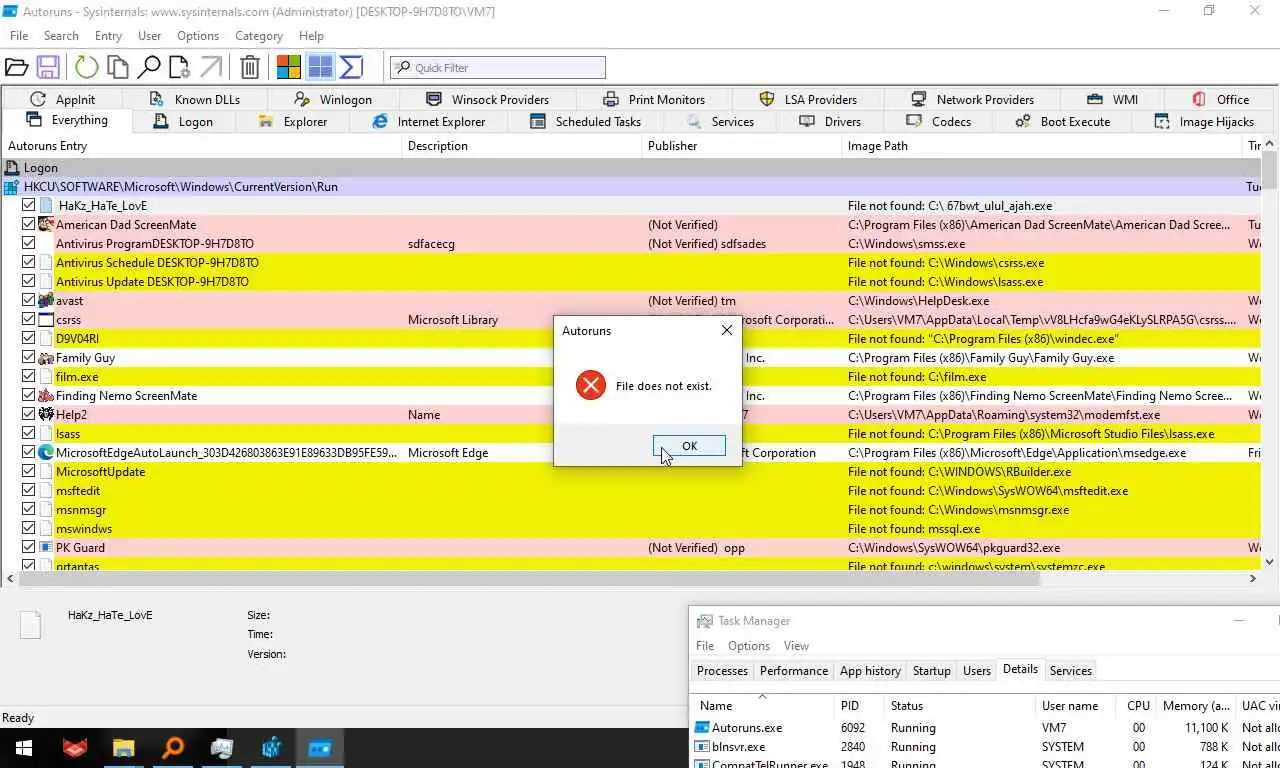Uncheck the PK Guard entry checkbox
Image resolution: width=1280 pixels, height=768 pixels.
pos(28,547)
